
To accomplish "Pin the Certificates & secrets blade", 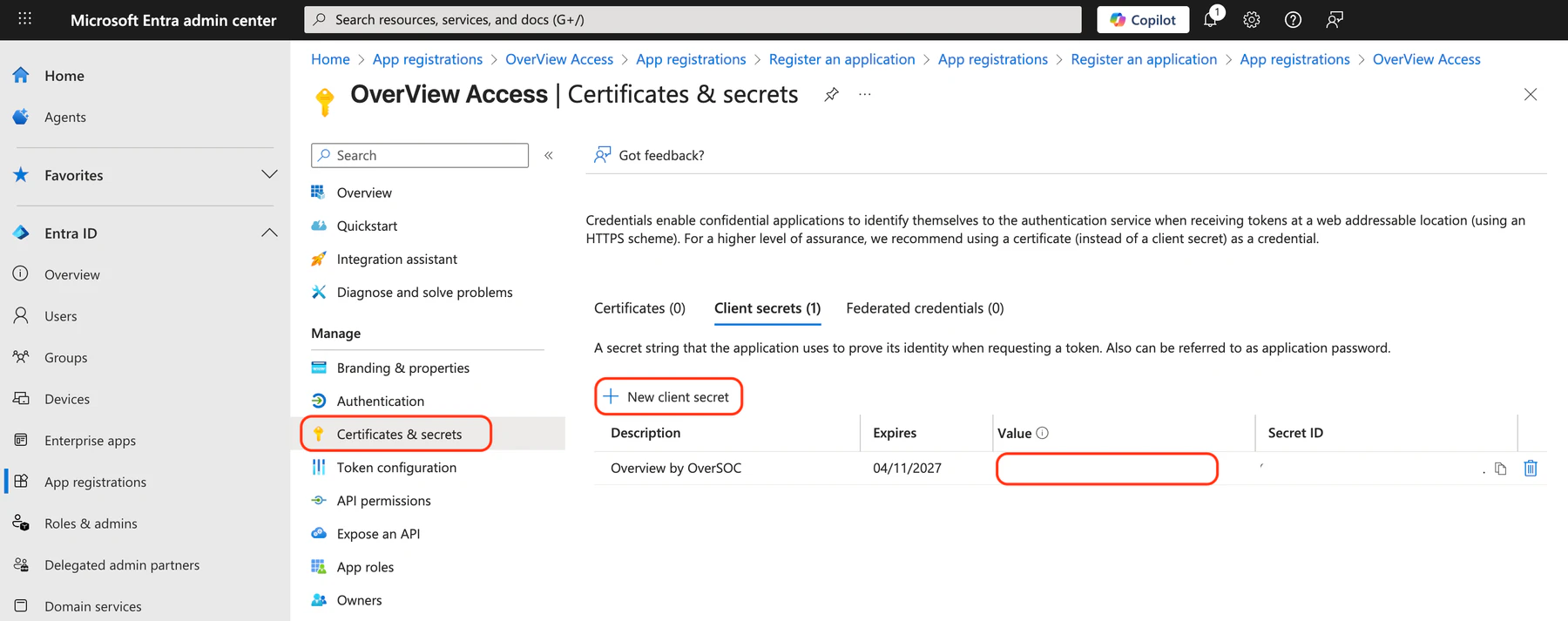I will pyautogui.click(x=831, y=94).
